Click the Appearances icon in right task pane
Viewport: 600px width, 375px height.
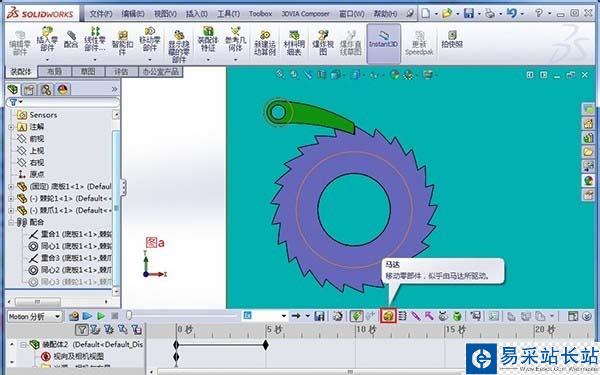tap(588, 180)
